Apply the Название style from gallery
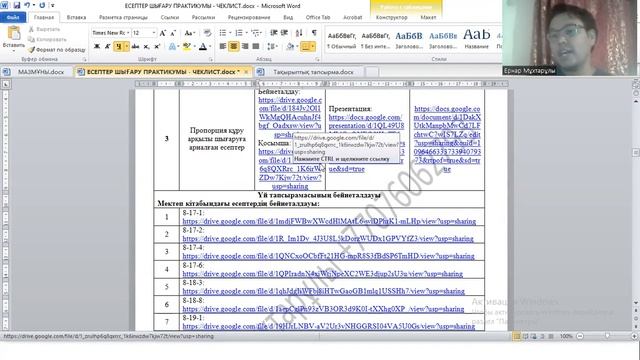Screen dimensions: 640x360 point(476,40)
